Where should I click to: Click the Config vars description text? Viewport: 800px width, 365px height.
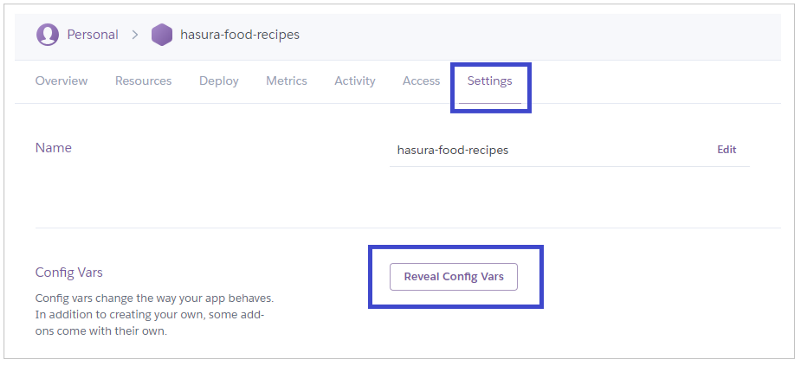tap(158, 314)
